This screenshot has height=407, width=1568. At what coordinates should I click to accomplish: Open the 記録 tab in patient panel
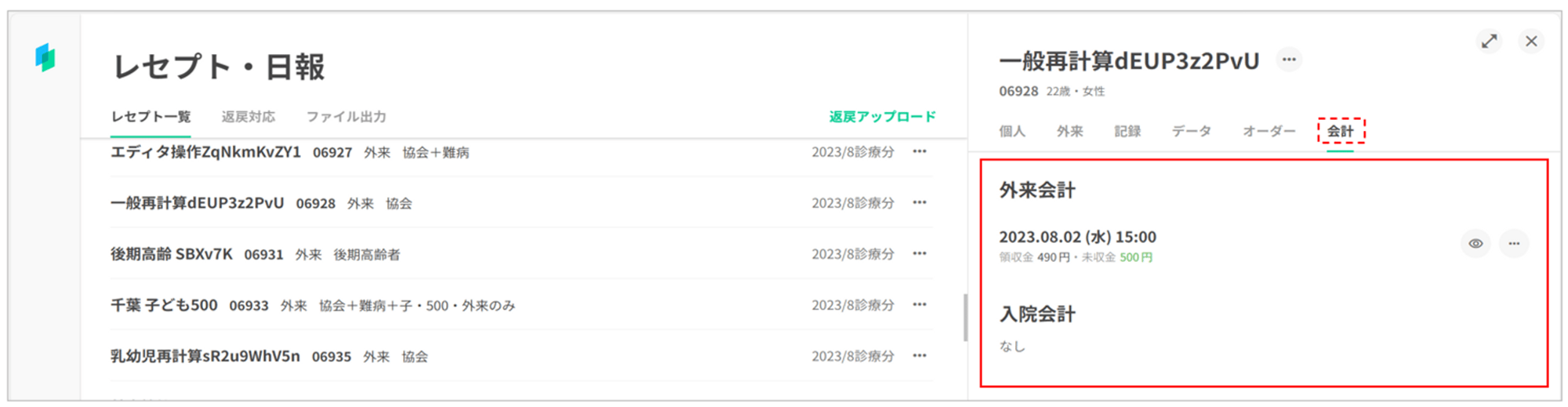(1127, 131)
